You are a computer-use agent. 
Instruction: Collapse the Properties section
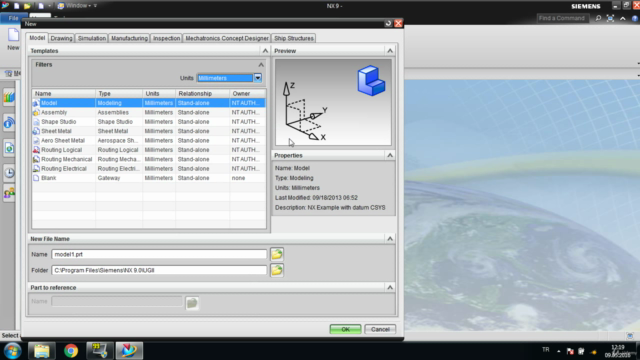pos(390,155)
